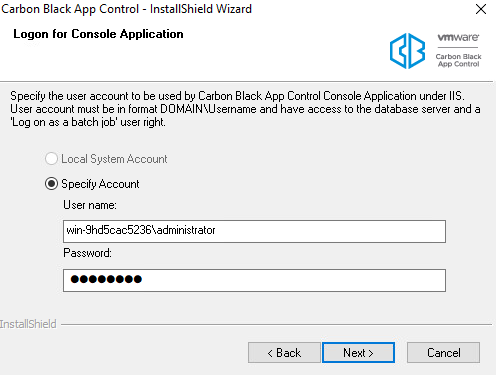The height and width of the screenshot is (375, 496).
Task: Click the Specify Account label text
Action: click(100, 184)
